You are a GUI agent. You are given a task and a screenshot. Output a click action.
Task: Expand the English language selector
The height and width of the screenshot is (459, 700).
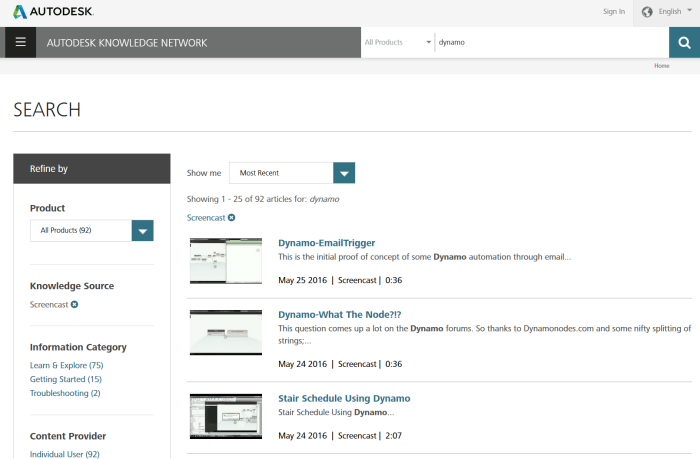click(x=675, y=12)
